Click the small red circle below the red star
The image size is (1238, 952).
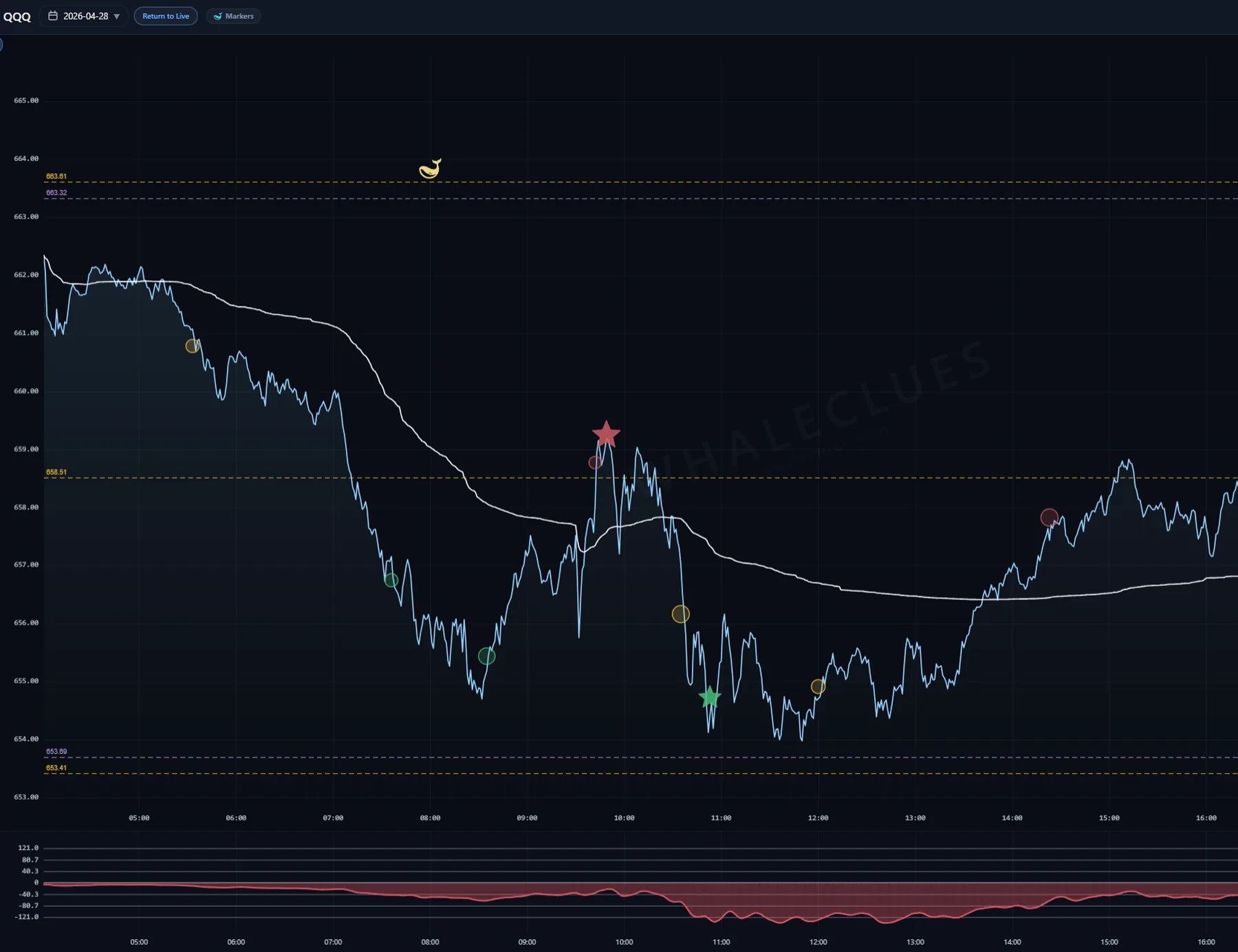(x=595, y=462)
